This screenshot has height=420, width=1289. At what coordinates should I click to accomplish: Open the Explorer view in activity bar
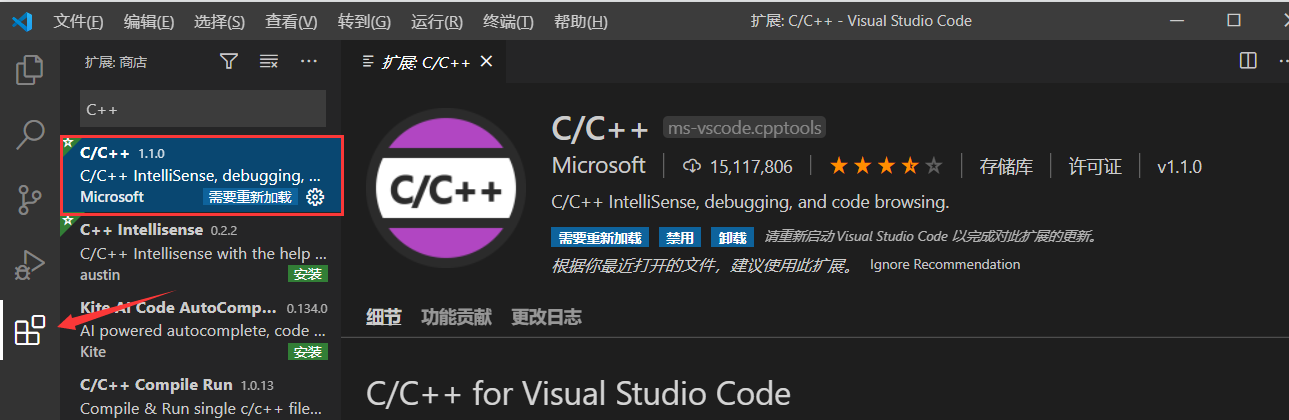click(30, 70)
